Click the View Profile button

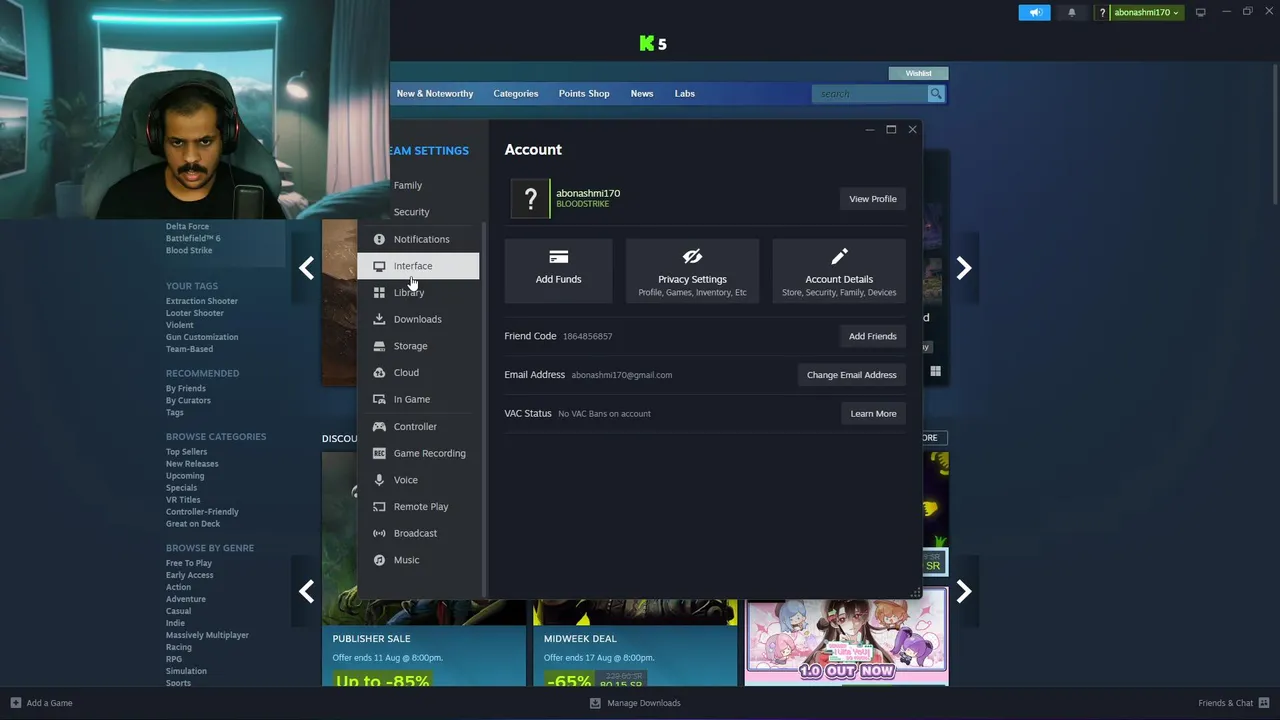(x=873, y=199)
